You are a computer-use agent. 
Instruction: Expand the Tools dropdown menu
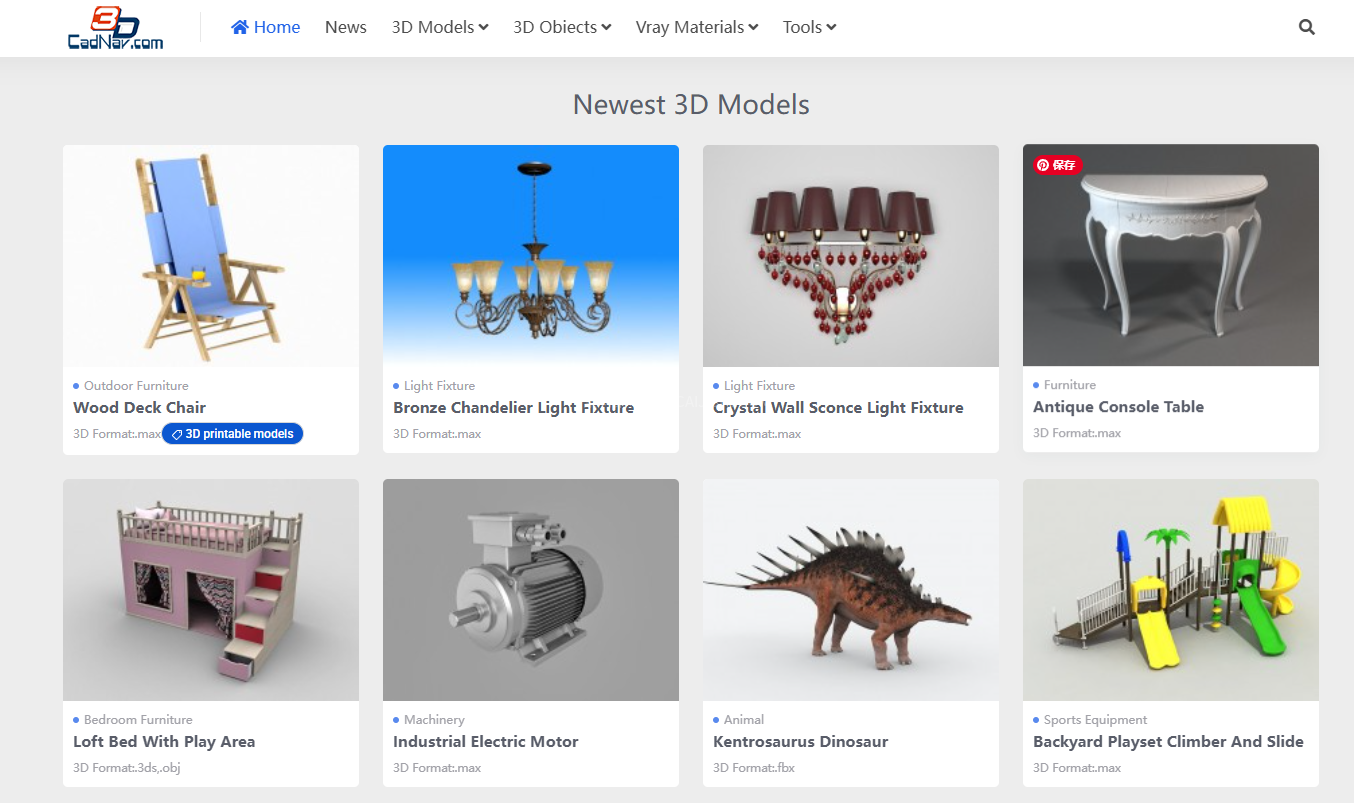tap(809, 27)
